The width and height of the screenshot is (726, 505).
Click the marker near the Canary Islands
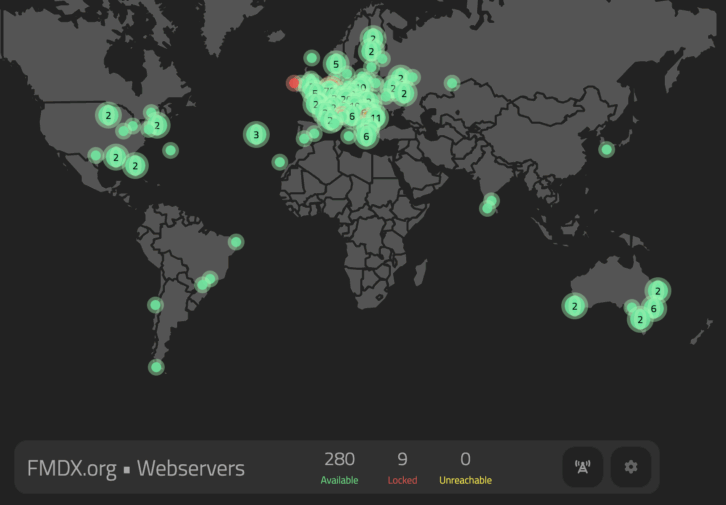[280, 162]
